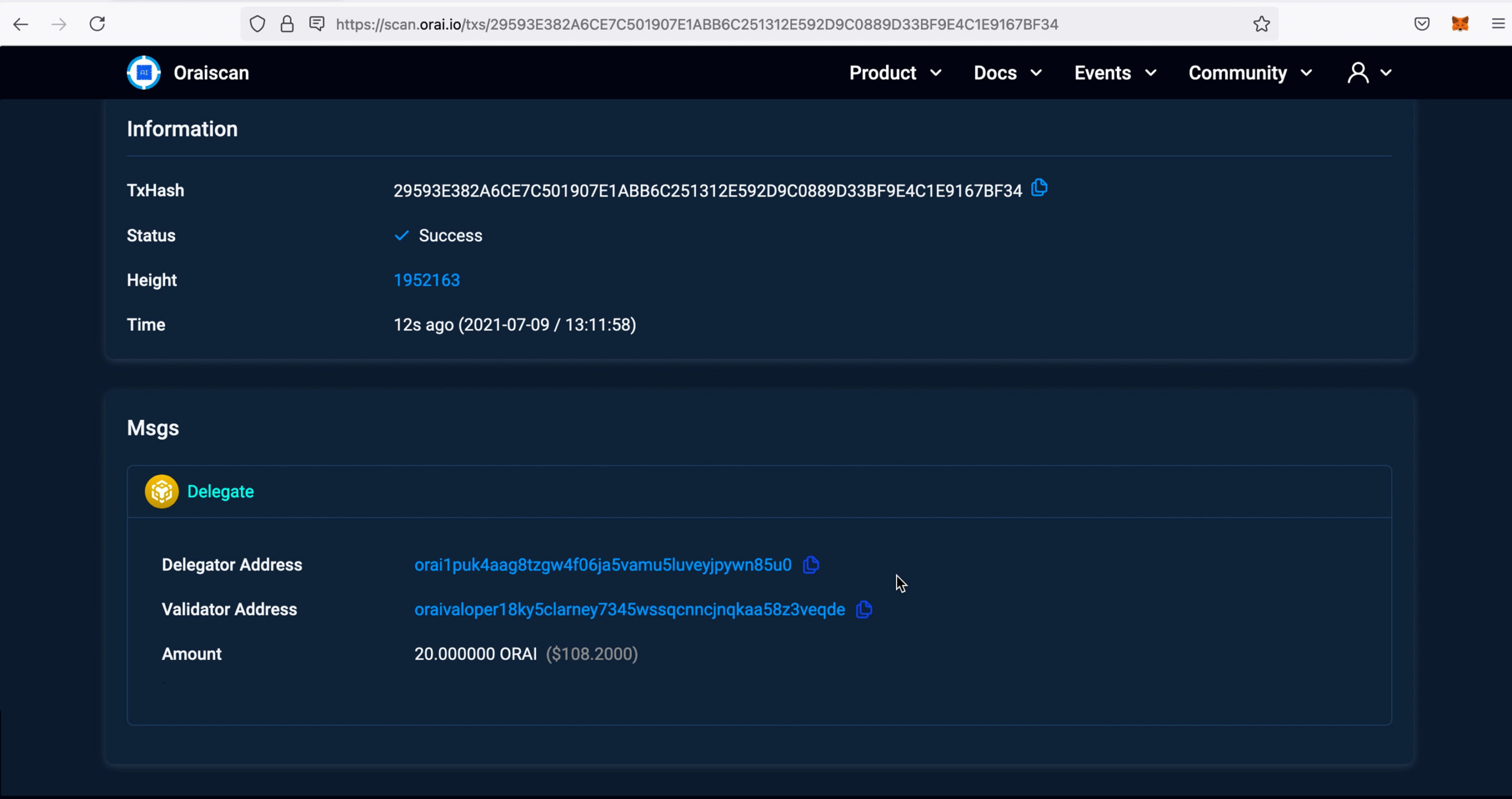1512x799 pixels.
Task: Click the TxHash field label
Action: click(x=155, y=190)
